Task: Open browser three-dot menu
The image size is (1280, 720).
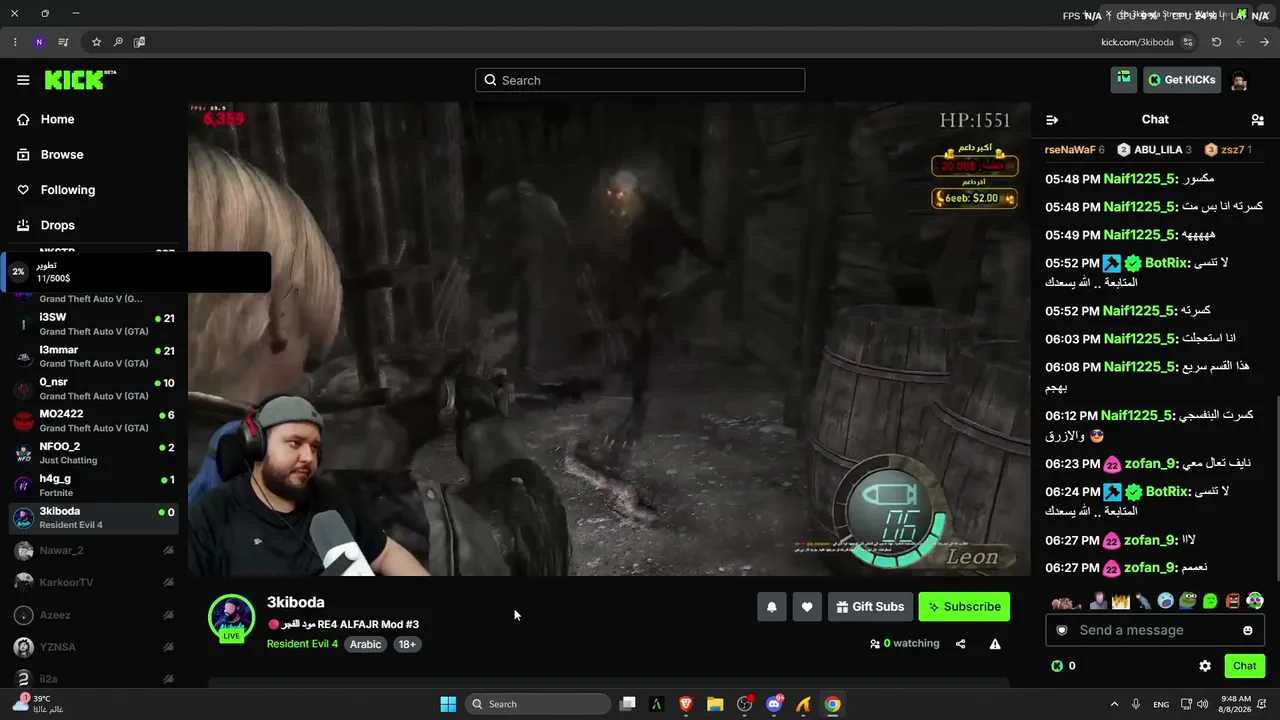Action: (x=15, y=42)
